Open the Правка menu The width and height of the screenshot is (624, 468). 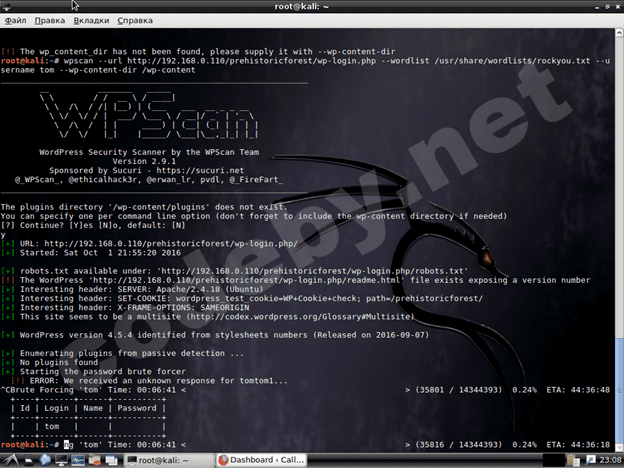(x=50, y=20)
